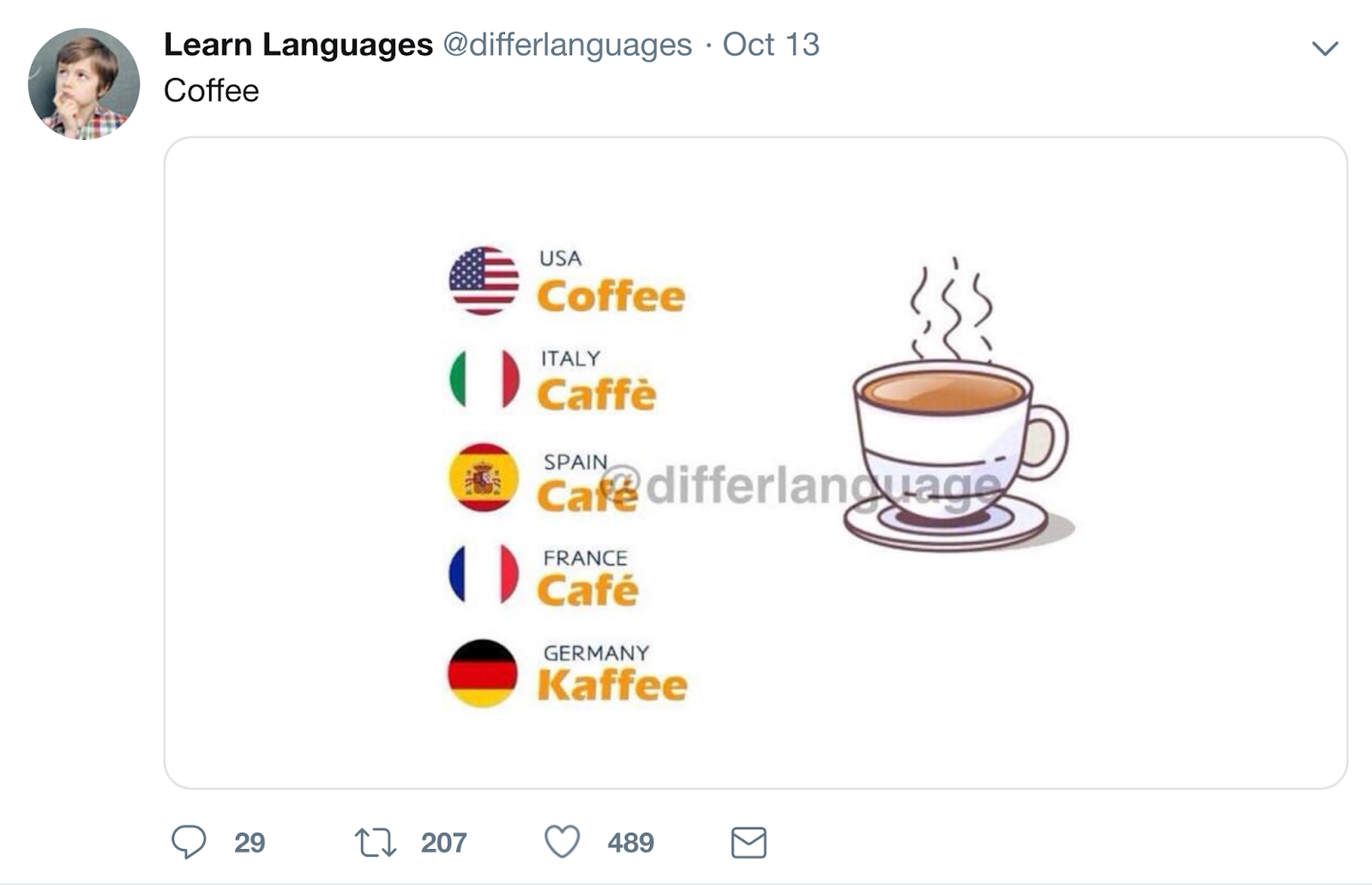Click the orange word "Kaffee" in image
Image resolution: width=1372 pixels, height=885 pixels.
coord(612,685)
